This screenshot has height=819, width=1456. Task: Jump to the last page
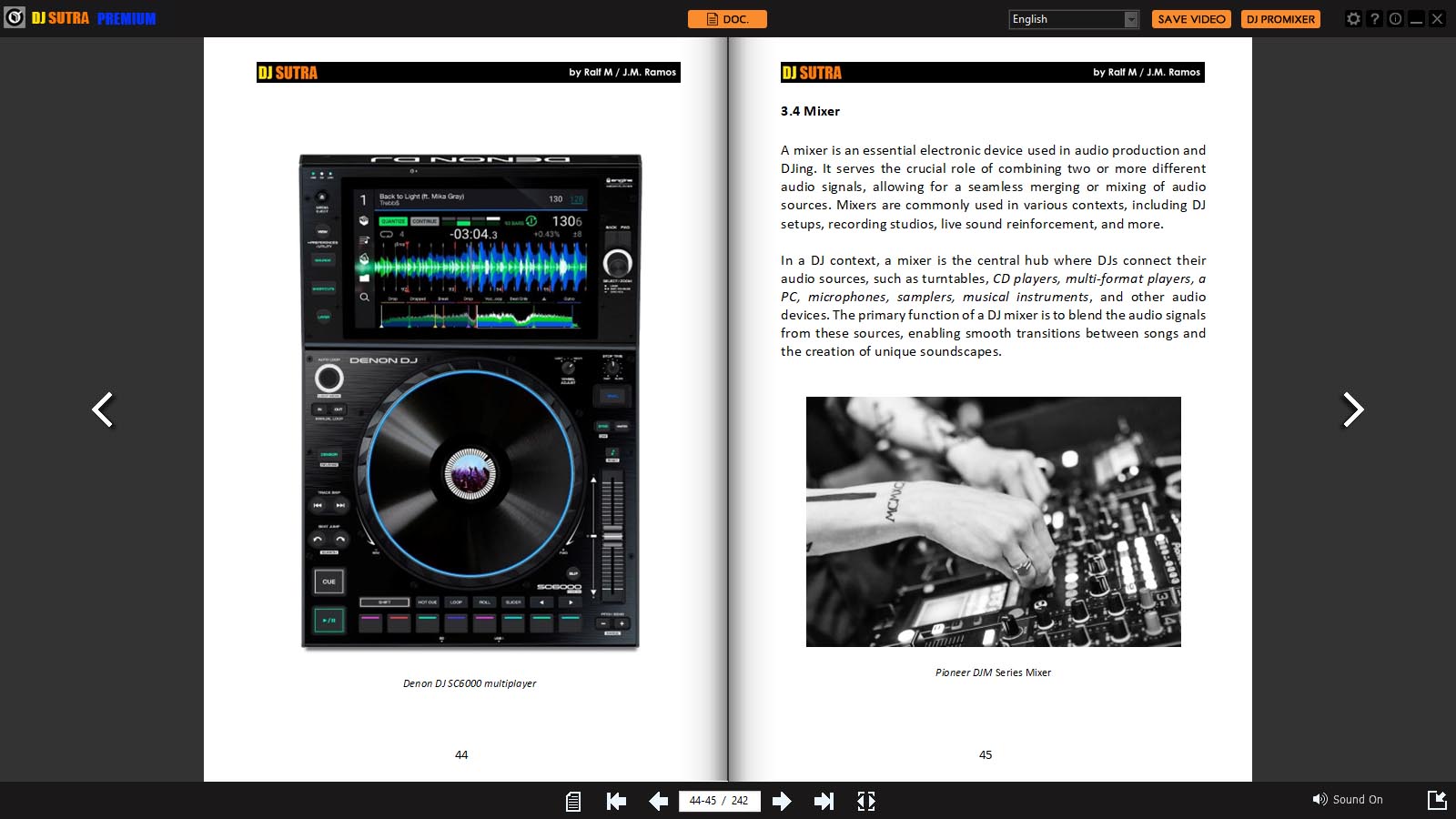(x=824, y=801)
